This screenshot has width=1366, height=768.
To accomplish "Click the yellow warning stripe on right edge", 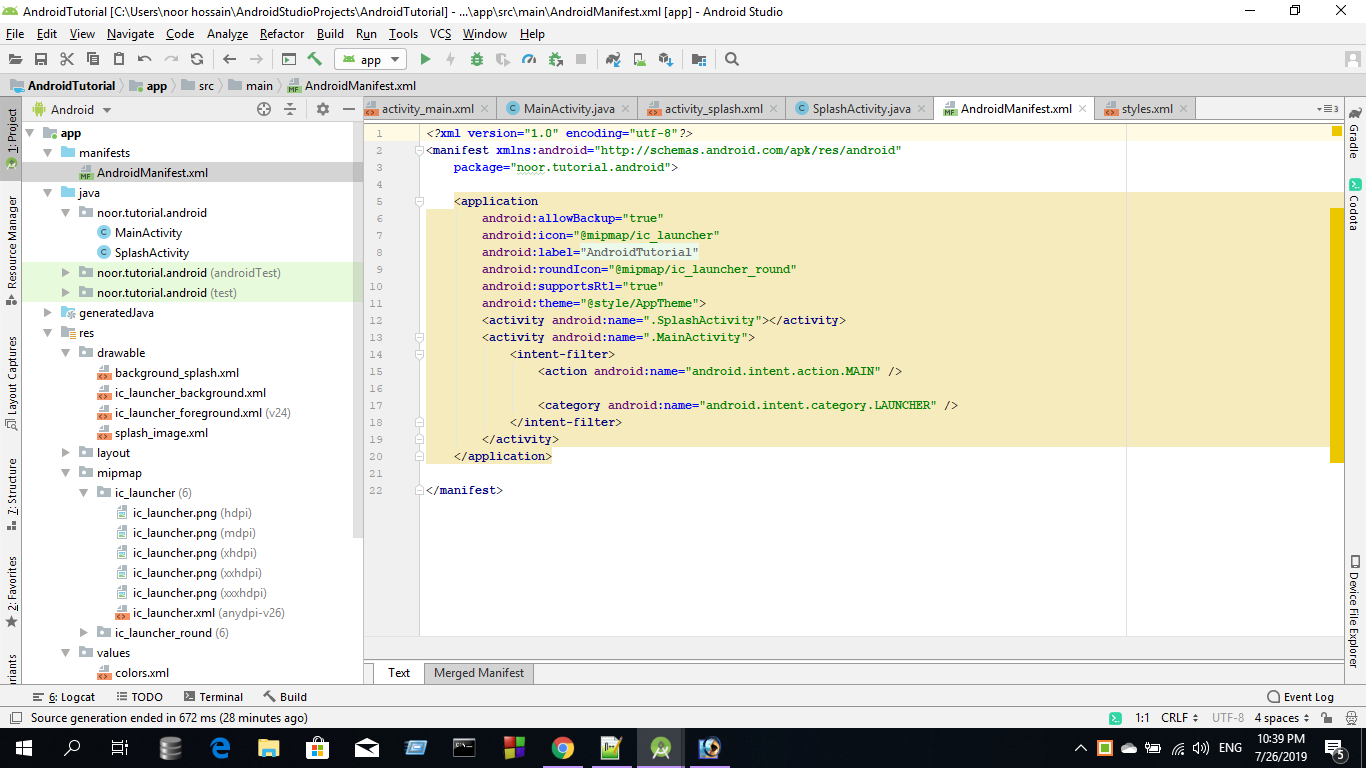I will pos(1337,336).
